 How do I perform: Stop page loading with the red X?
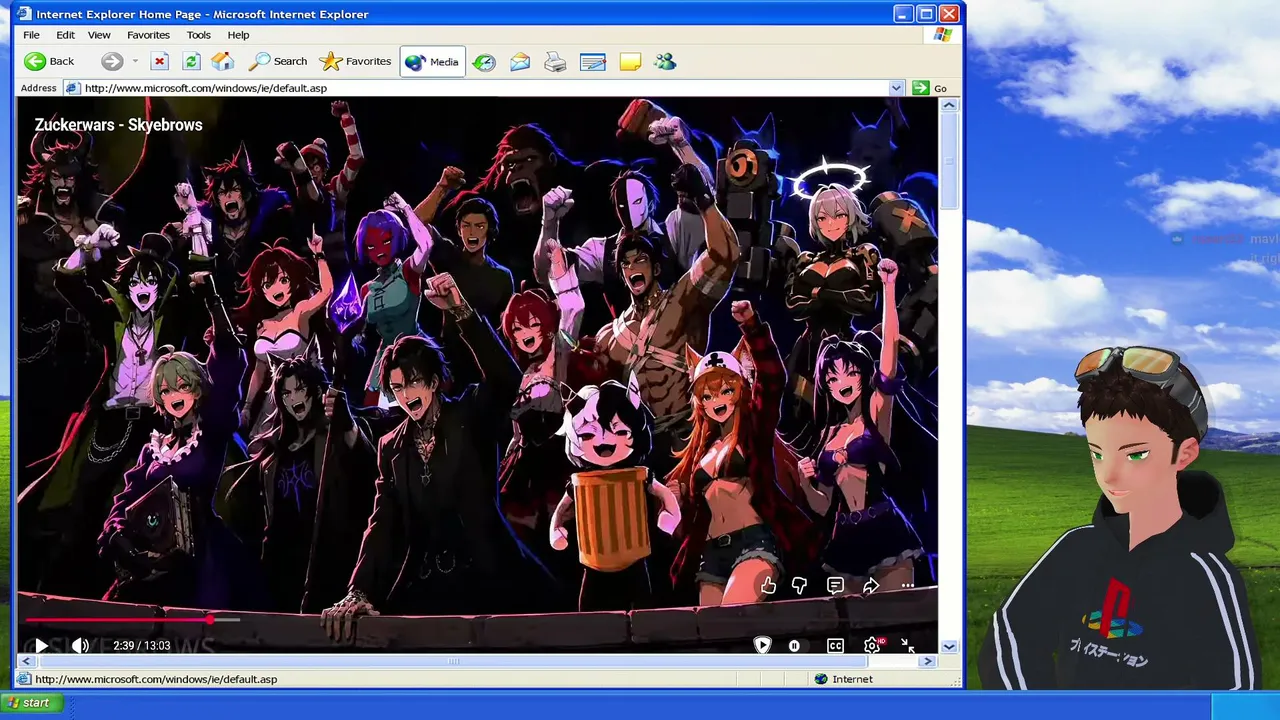159,62
